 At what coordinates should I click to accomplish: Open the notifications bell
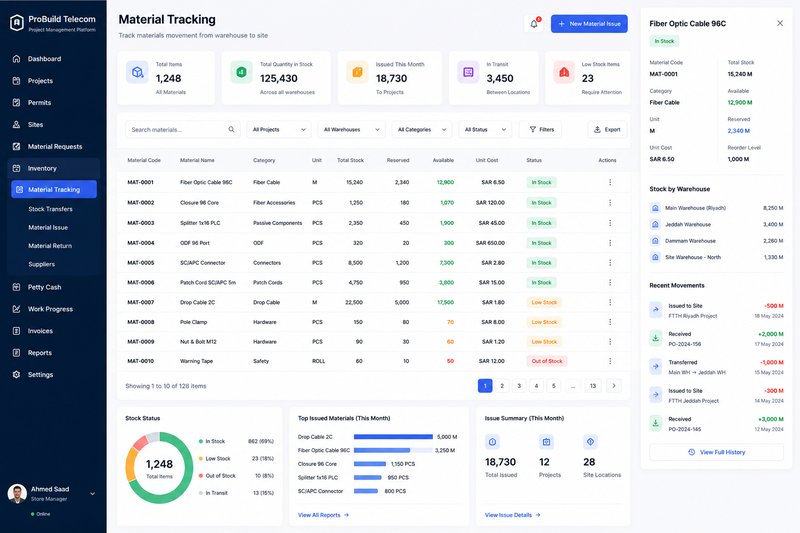pos(534,23)
